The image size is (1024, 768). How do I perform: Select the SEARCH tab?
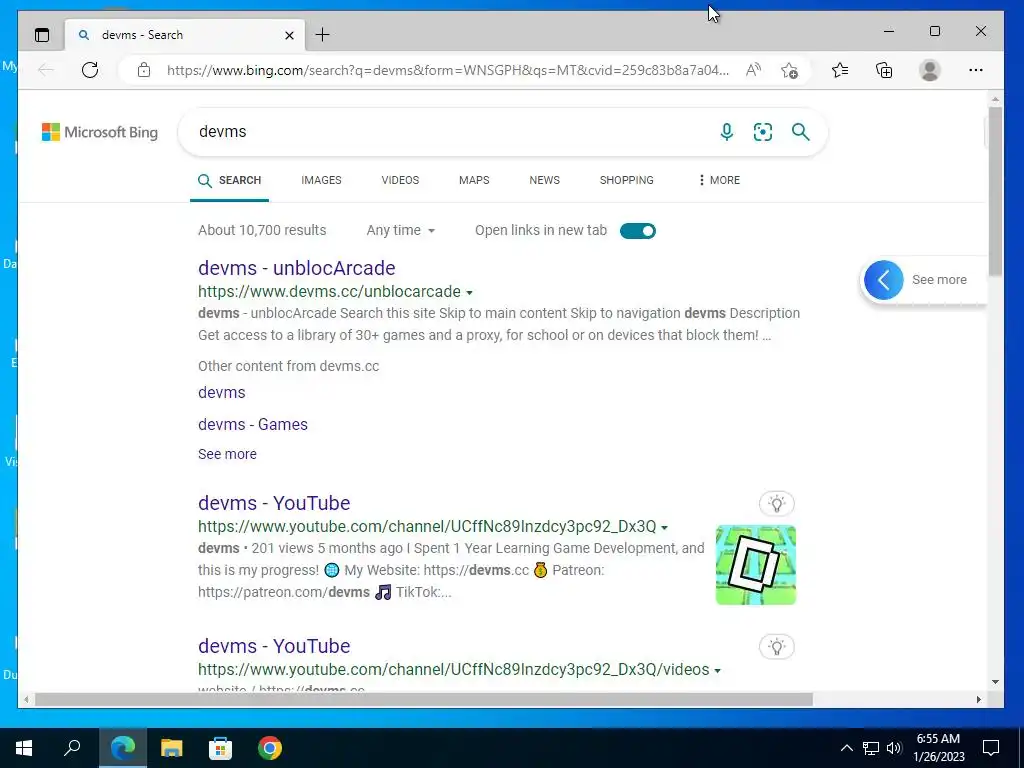[229, 180]
